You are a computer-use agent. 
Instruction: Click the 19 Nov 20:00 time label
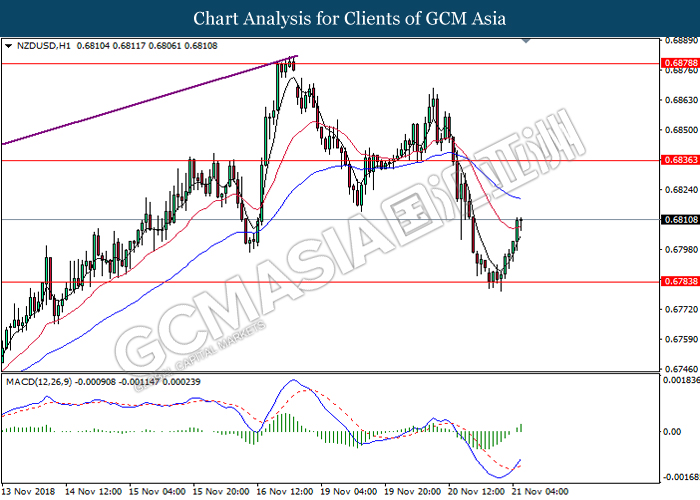pos(412,492)
